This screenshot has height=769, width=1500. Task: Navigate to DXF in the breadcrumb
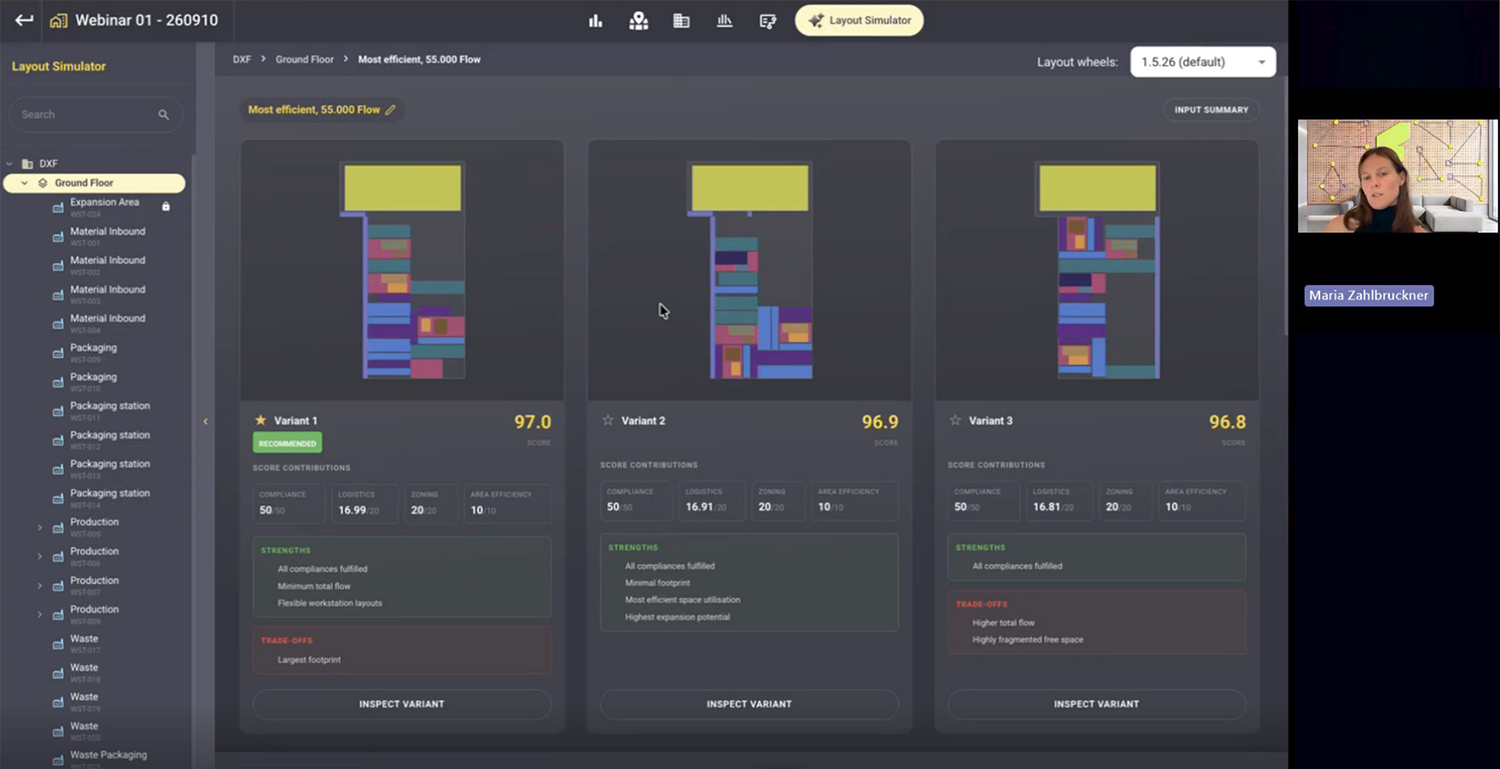(x=242, y=60)
